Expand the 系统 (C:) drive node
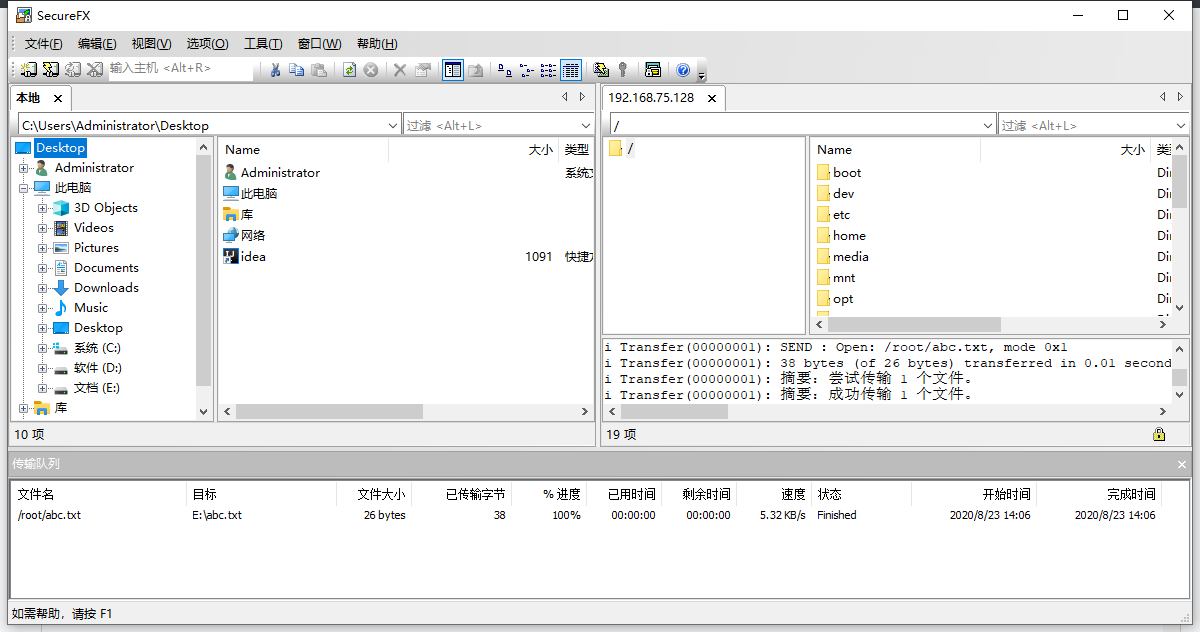 click(x=43, y=348)
